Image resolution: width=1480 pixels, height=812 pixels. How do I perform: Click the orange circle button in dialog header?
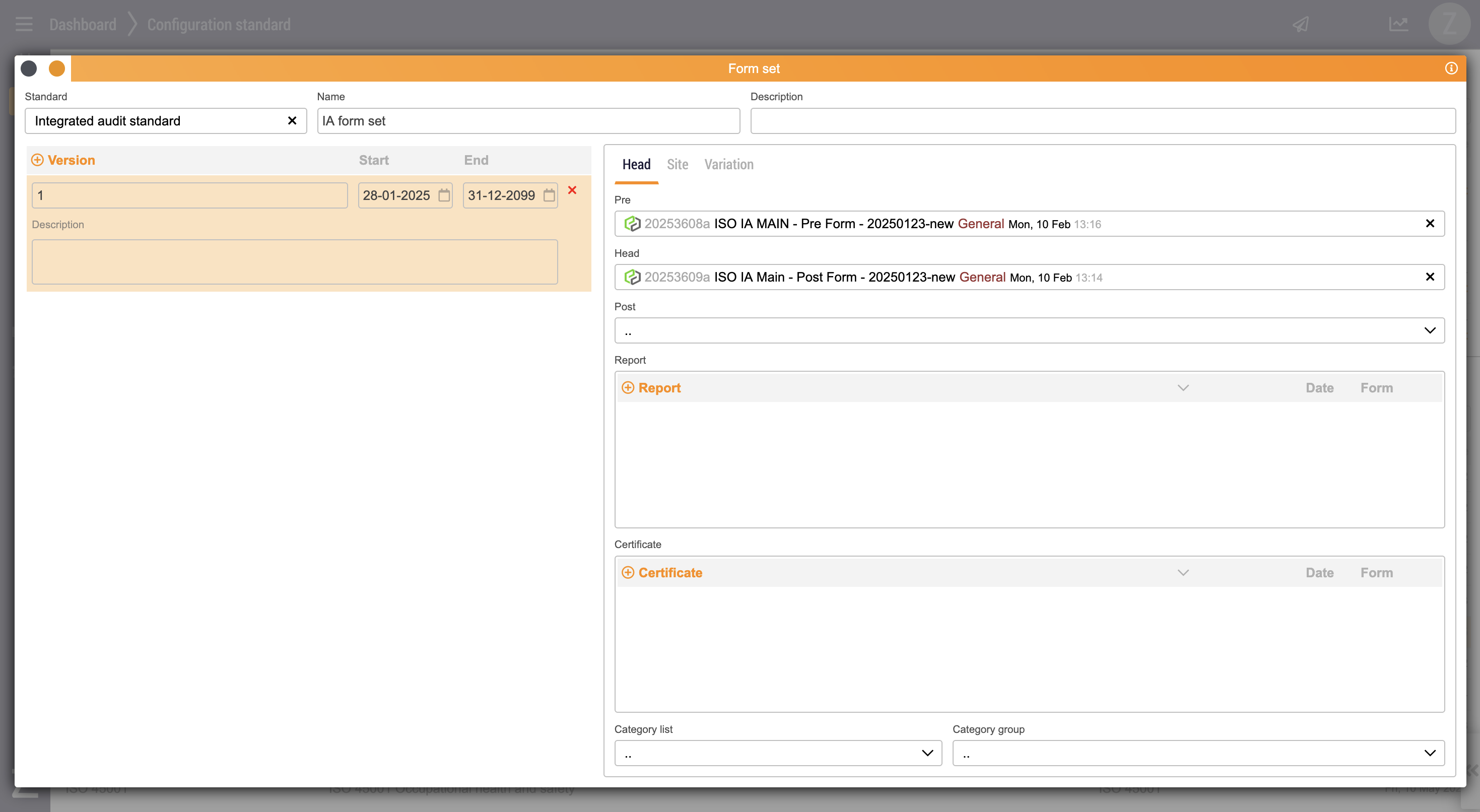(57, 69)
